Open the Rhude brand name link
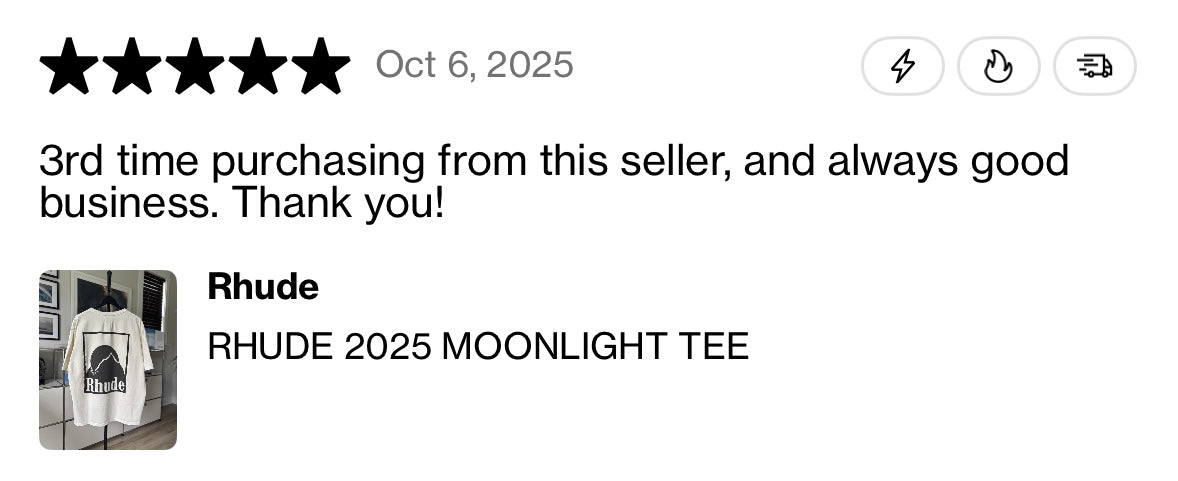This screenshot has height=481, width=1178. pos(263,287)
